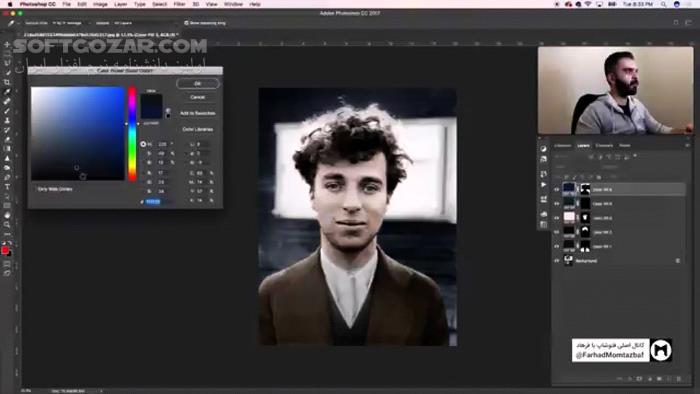Click OK in the Color Picker
Image resolution: width=700 pixels, height=394 pixels.
pos(198,83)
